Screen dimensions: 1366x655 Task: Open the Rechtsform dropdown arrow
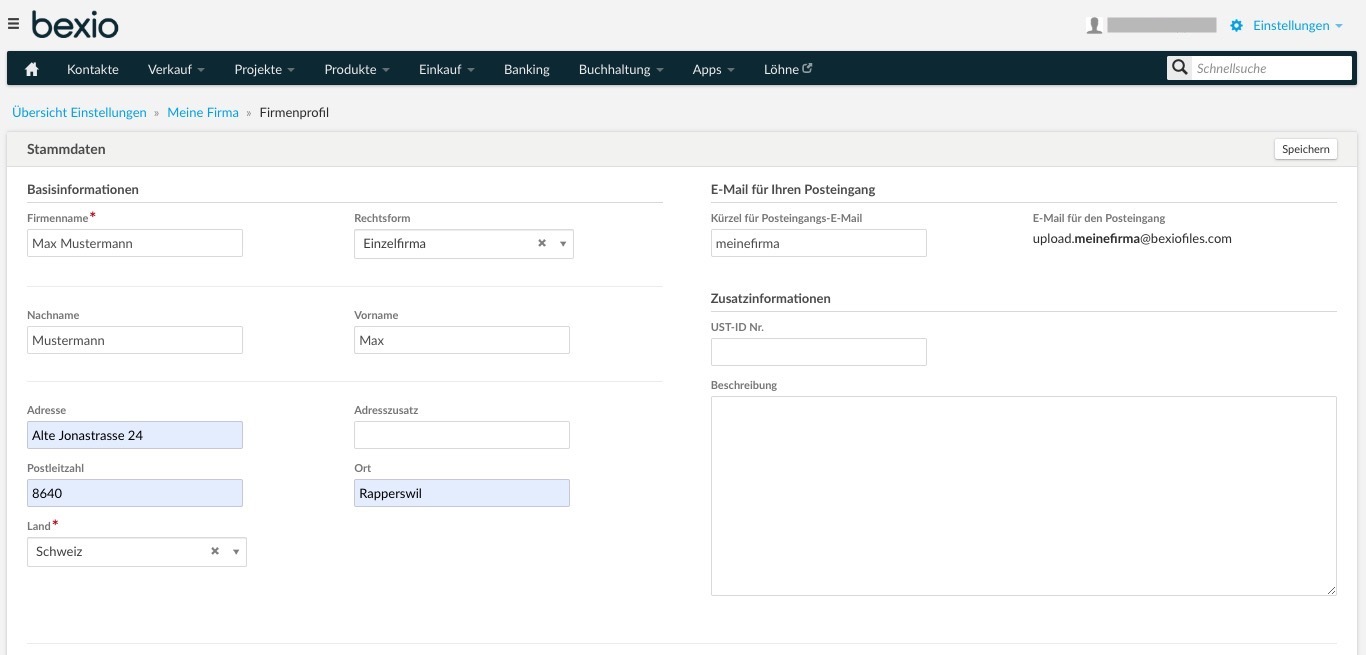(562, 244)
